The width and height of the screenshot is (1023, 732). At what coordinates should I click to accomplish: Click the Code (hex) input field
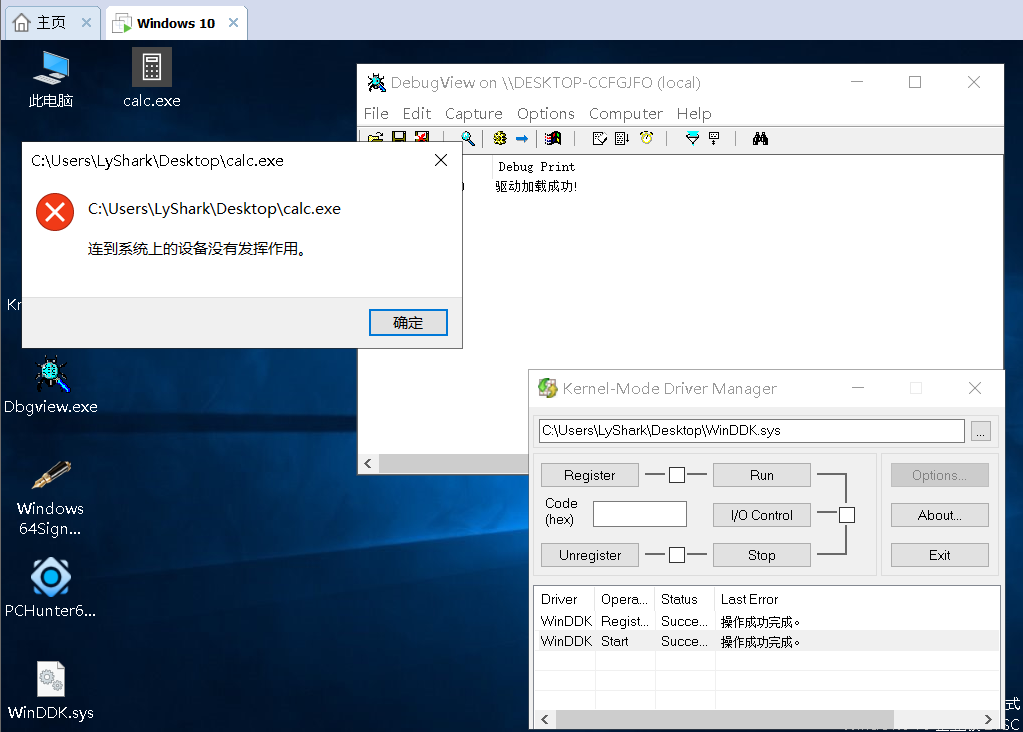click(639, 513)
